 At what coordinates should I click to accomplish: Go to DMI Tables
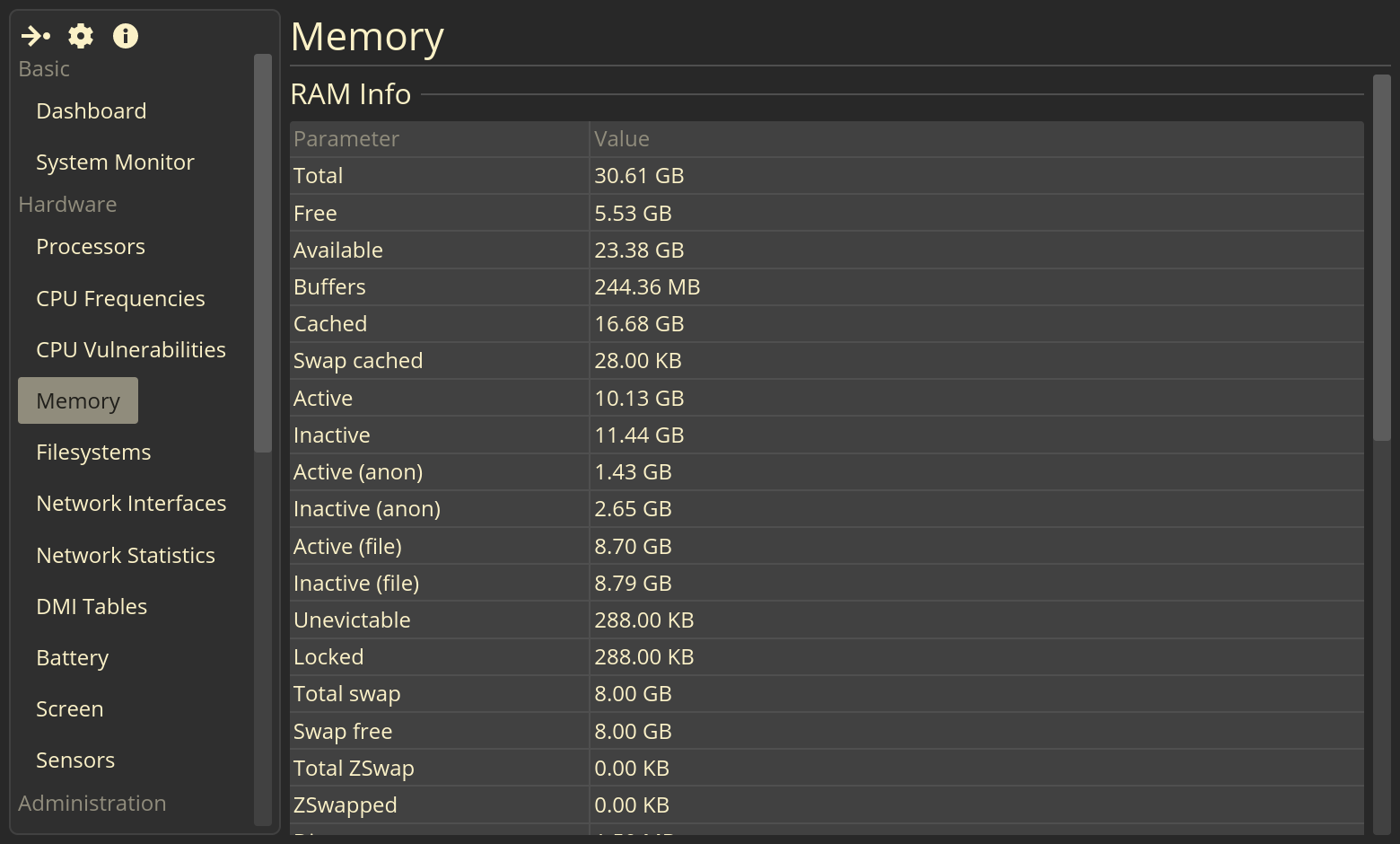pyautogui.click(x=92, y=607)
